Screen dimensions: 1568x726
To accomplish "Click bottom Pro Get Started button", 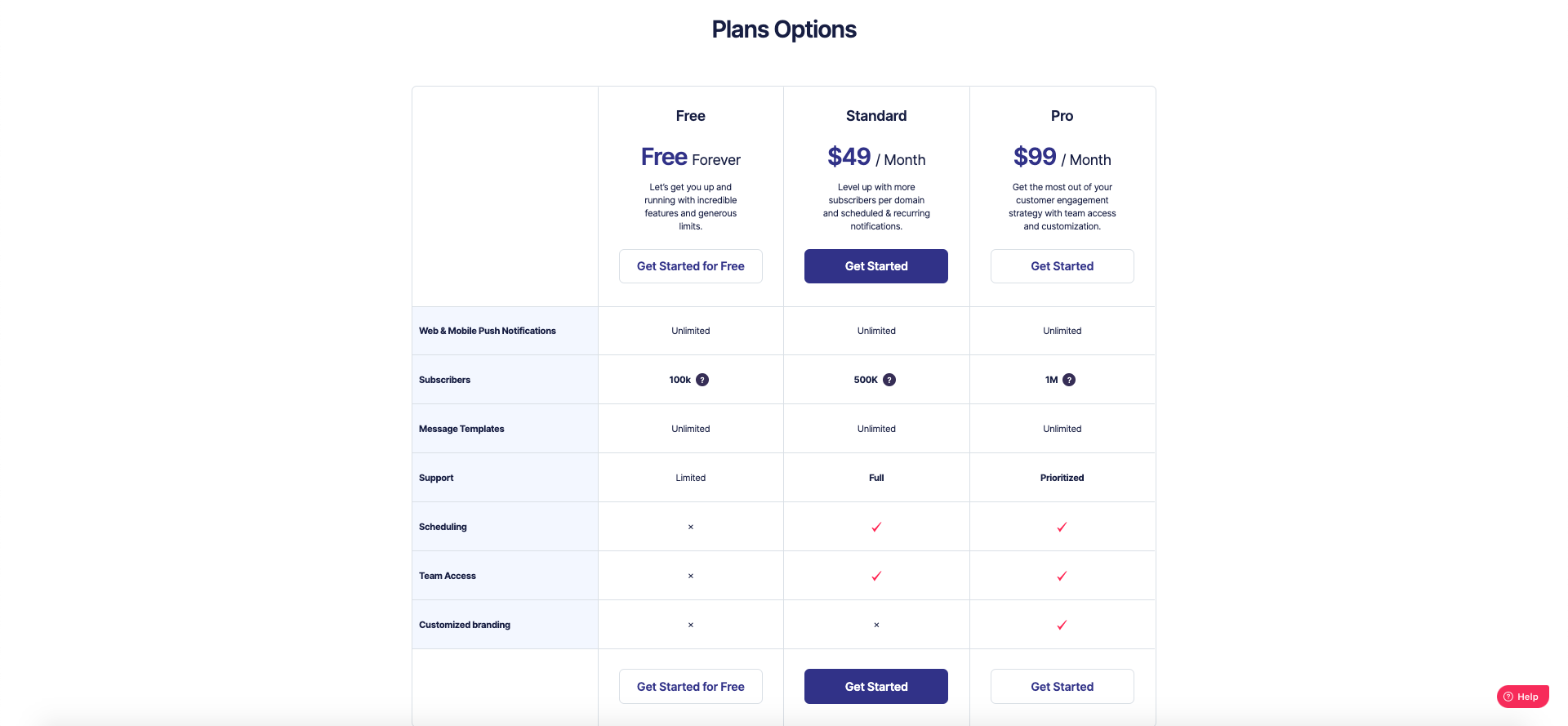I will coord(1062,687).
